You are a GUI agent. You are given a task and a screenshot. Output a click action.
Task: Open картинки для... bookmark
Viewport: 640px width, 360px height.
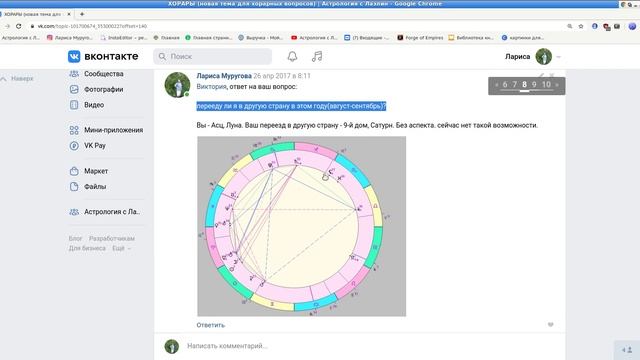(523, 38)
